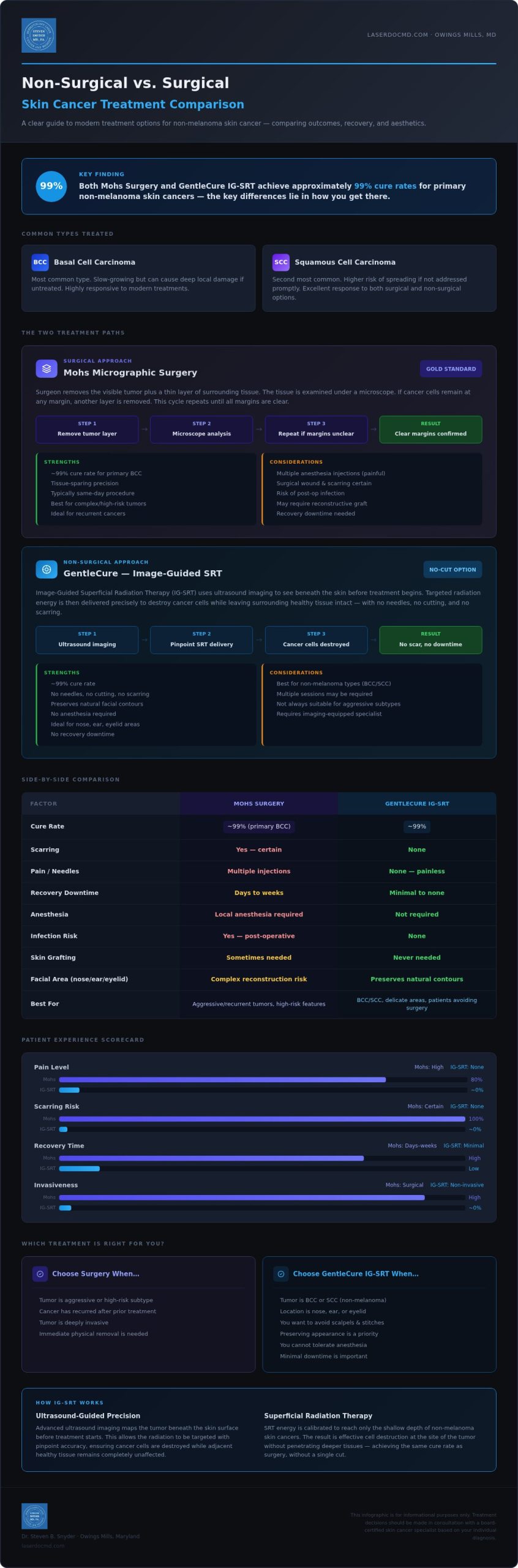Select the Ultrasound imaging step box
The height and width of the screenshot is (1568, 518).
point(87,640)
